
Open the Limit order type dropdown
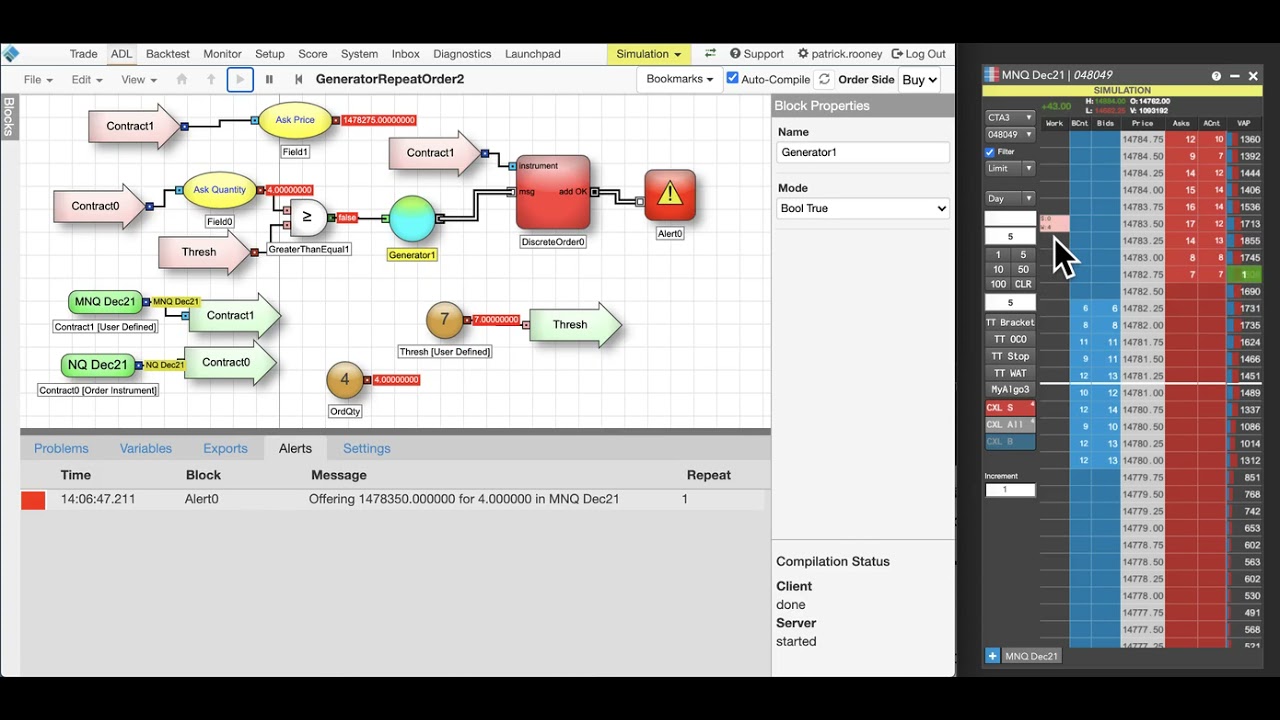[1010, 168]
